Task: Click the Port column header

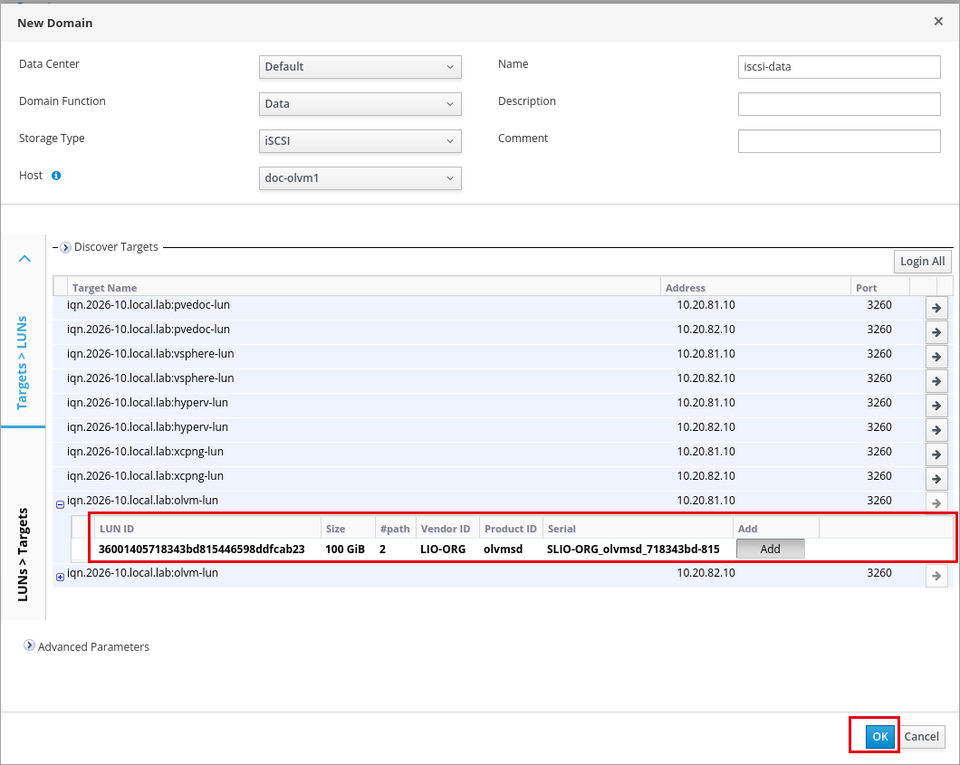Action: click(880, 288)
